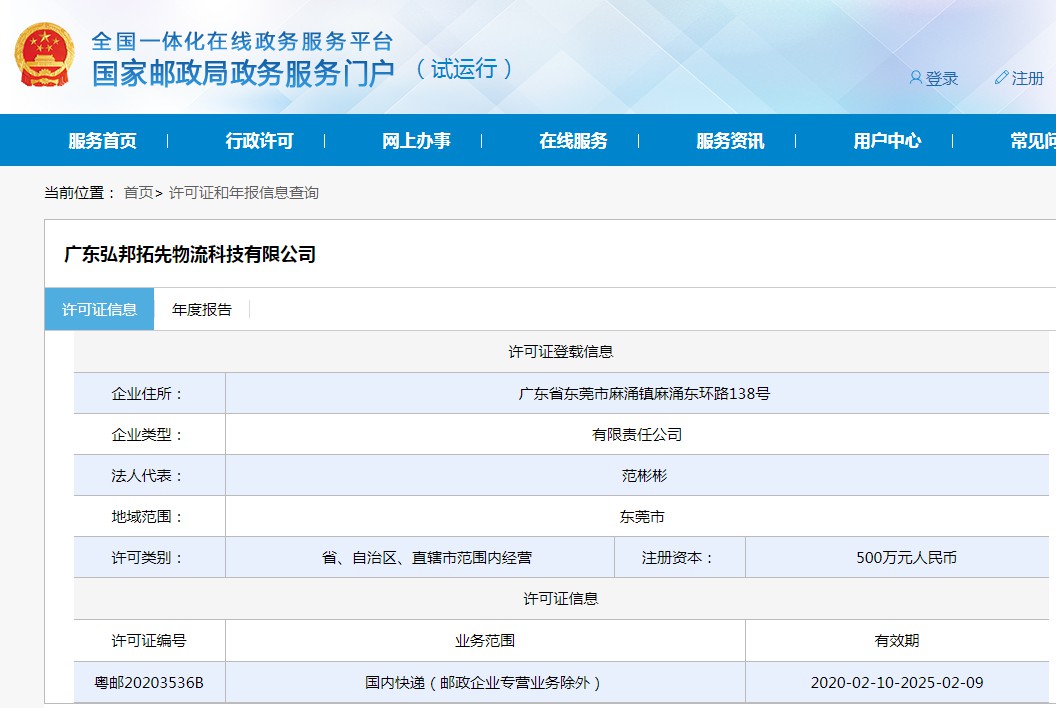Click the 业务范围 column header

(485, 641)
